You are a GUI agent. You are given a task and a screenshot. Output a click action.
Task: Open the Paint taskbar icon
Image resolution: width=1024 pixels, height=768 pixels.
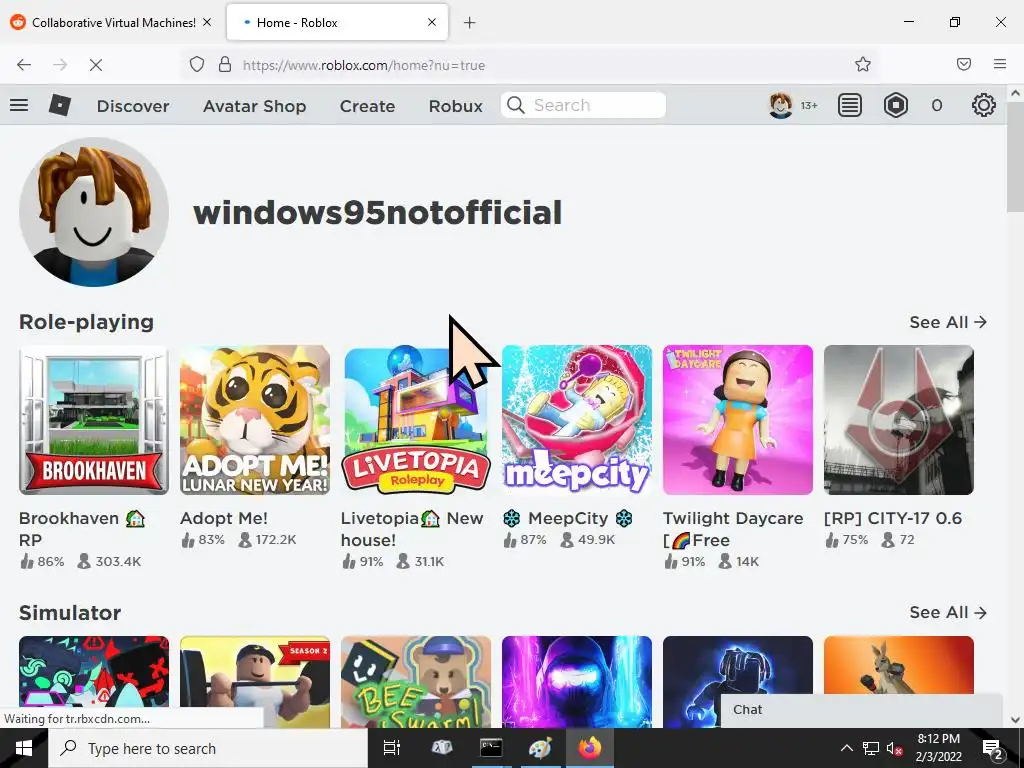tap(540, 748)
